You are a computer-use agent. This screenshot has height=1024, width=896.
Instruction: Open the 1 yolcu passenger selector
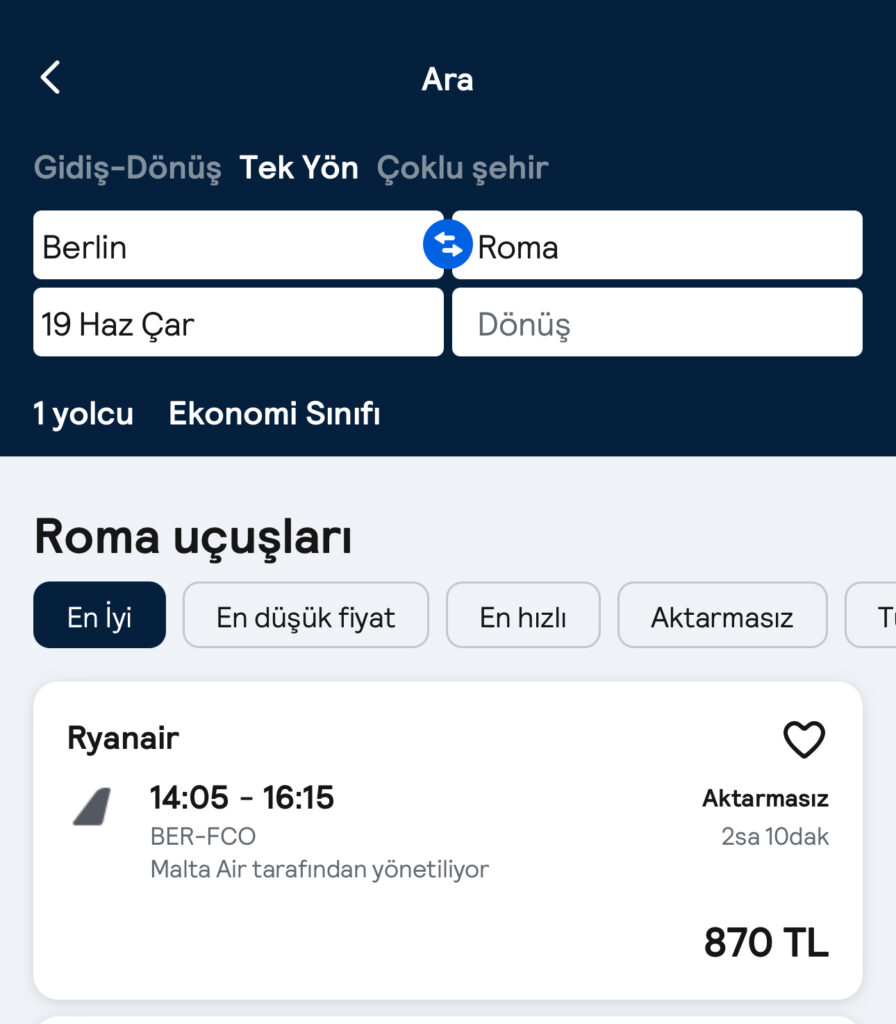(83, 414)
